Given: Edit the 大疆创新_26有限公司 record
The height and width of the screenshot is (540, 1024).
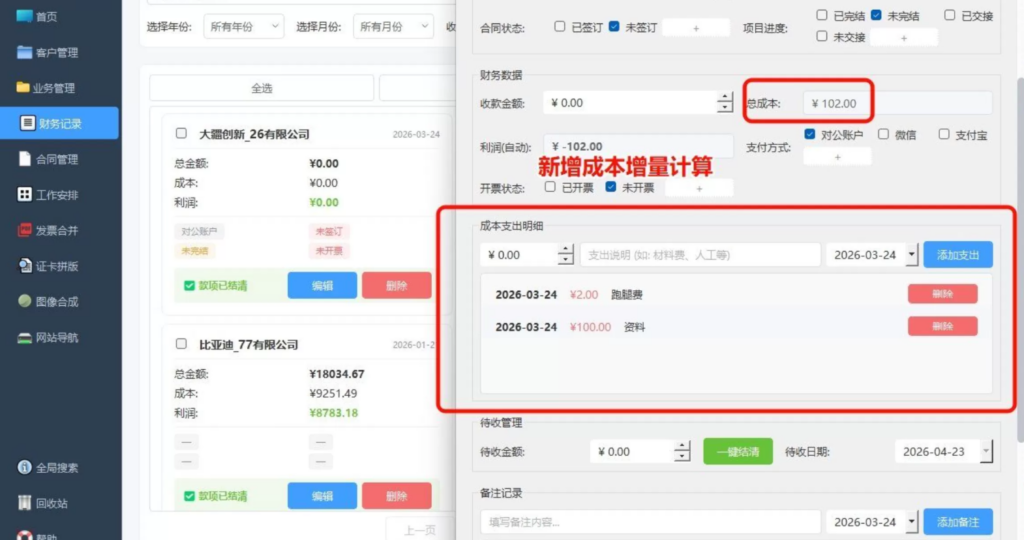Looking at the screenshot, I should [x=322, y=285].
